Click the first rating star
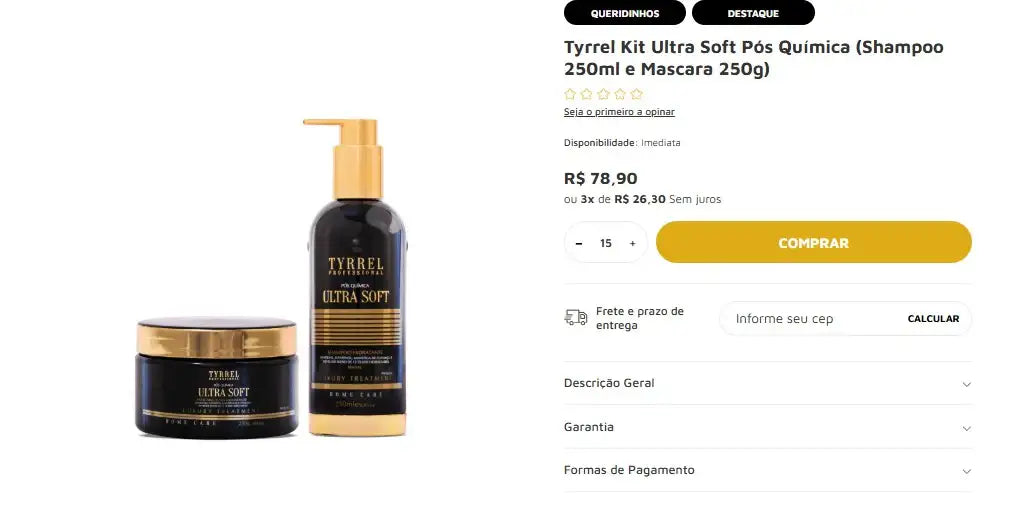This screenshot has width=1012, height=531. click(x=570, y=94)
